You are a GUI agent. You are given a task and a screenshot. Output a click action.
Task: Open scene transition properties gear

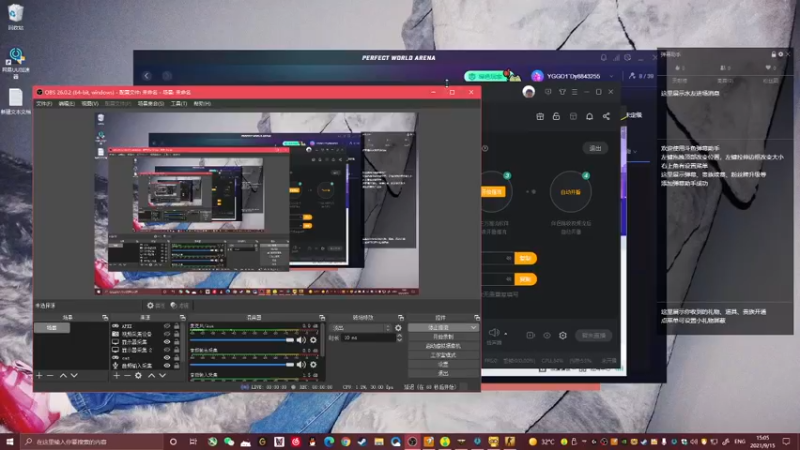pyautogui.click(x=398, y=328)
